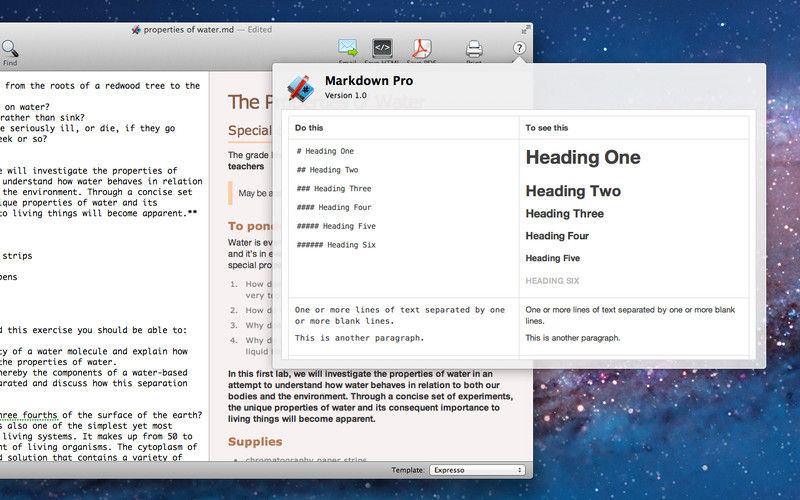The image size is (800, 500).
Task: Toggle the question mark help button
Action: (x=519, y=48)
